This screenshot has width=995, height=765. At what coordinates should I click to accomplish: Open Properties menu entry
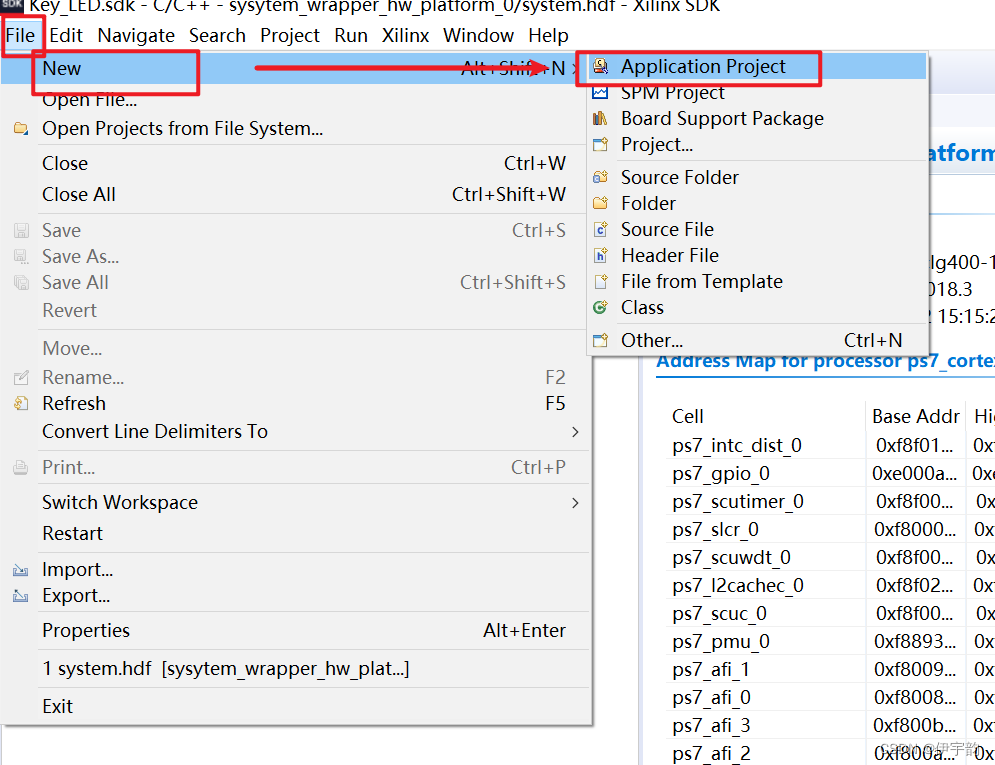coord(295,631)
